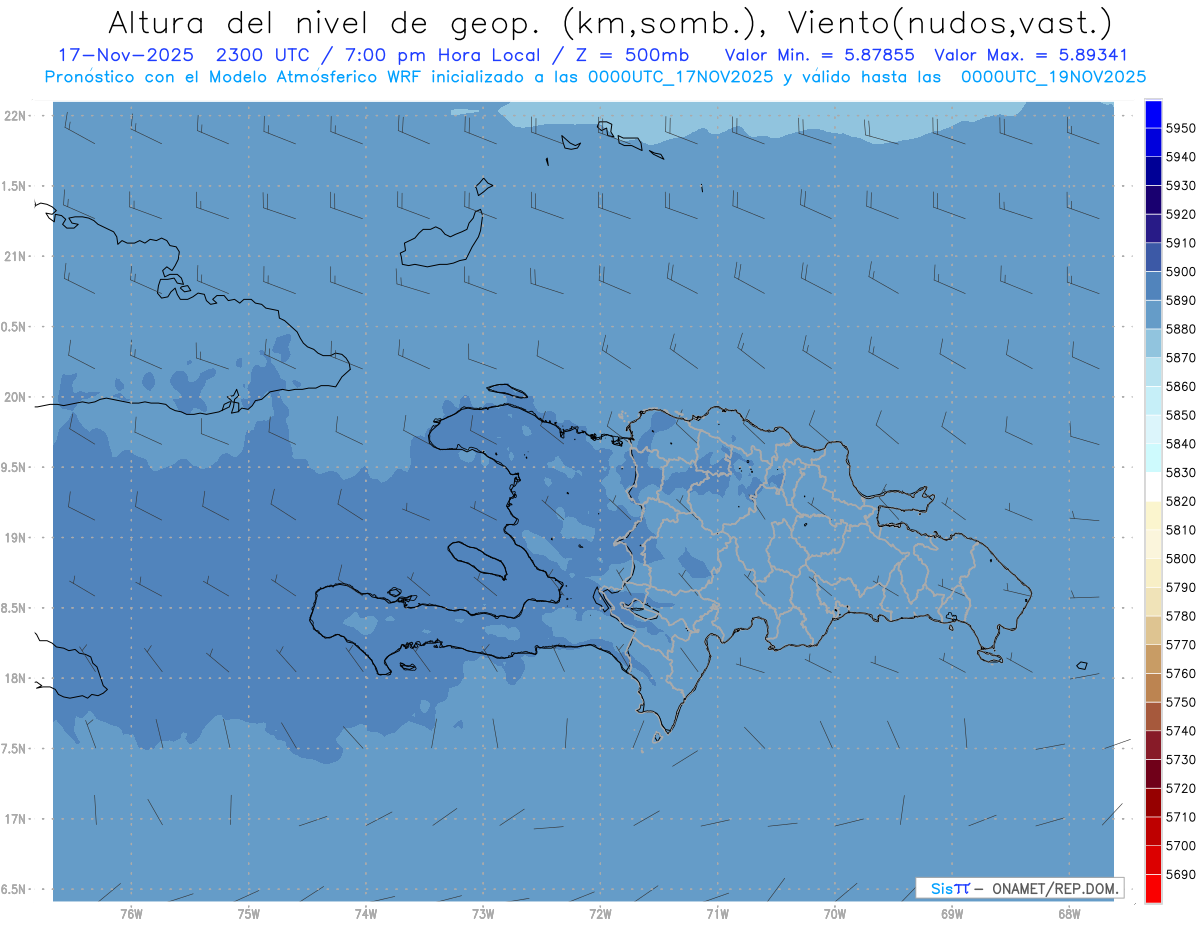Click the 5950 colorbar value
The width and height of the screenshot is (1200, 927).
tap(1181, 129)
